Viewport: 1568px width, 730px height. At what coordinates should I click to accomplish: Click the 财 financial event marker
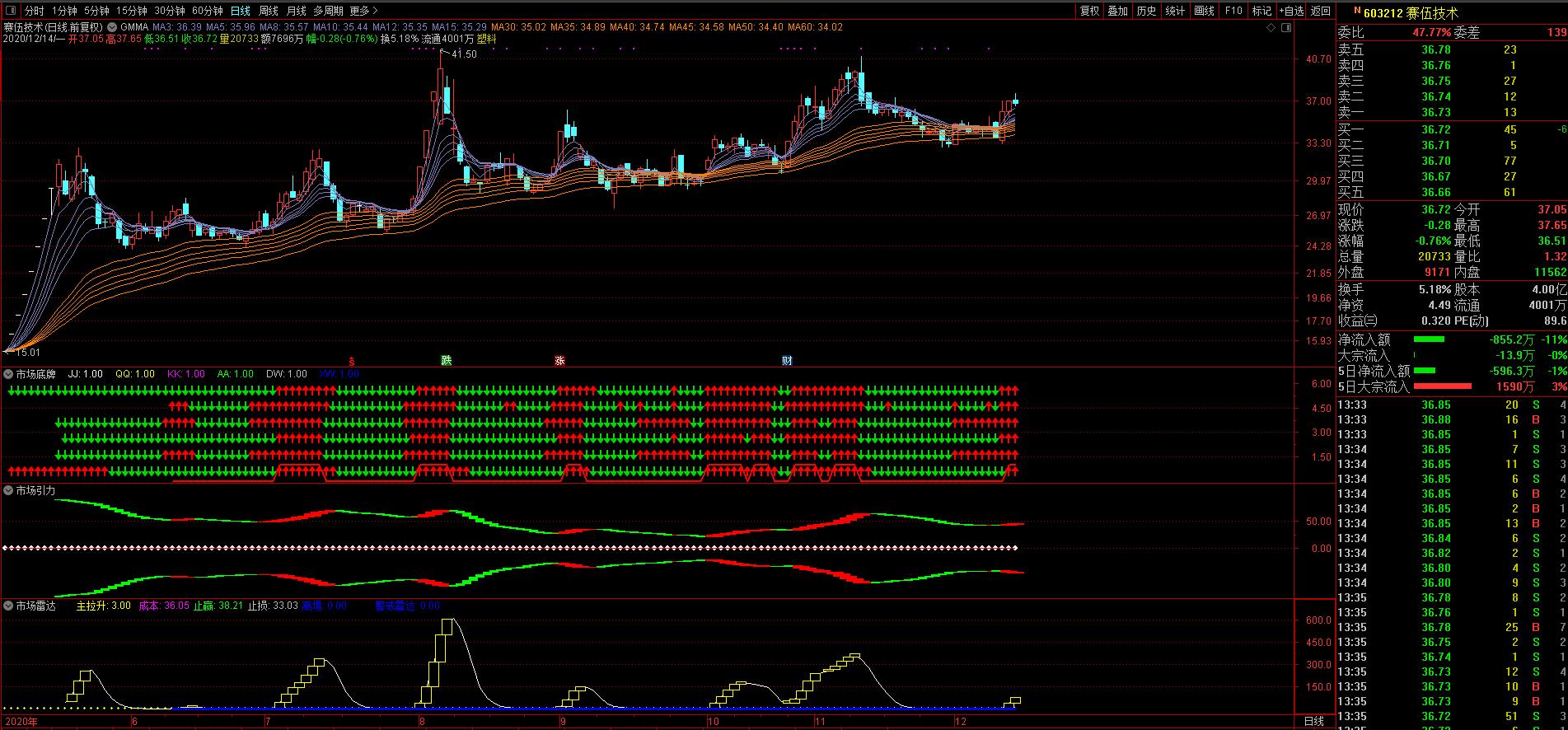coord(787,360)
